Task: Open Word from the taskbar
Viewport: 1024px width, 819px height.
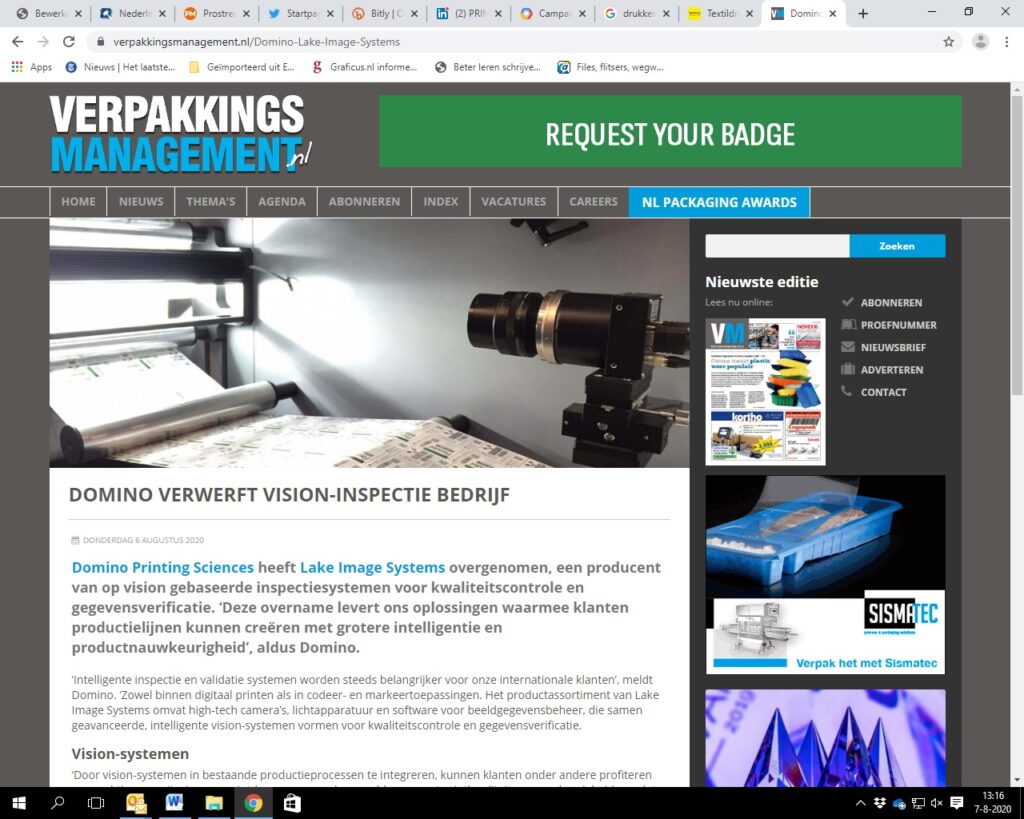Action: 174,803
